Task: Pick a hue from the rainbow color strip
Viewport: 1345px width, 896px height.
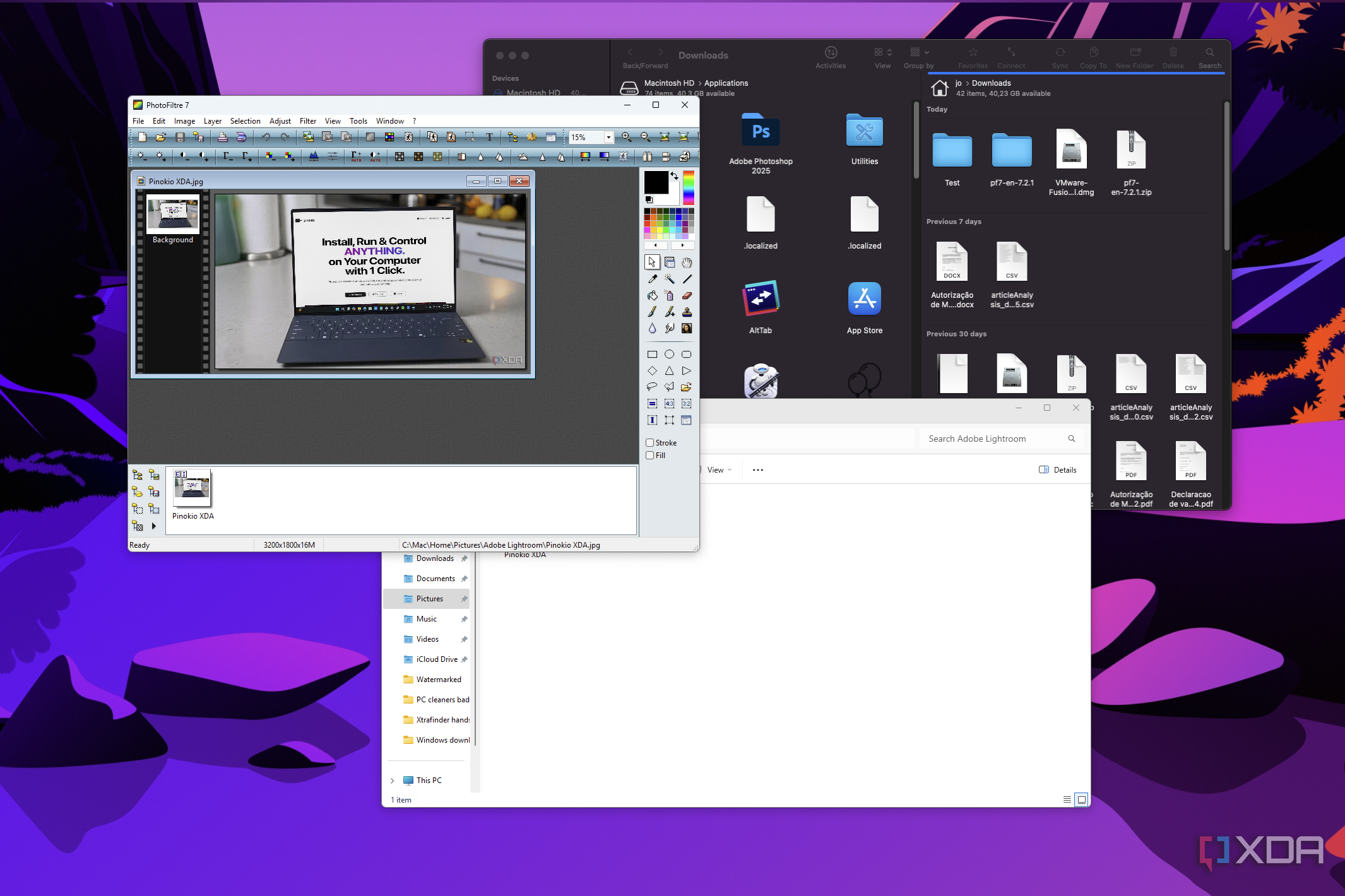Action: (689, 187)
